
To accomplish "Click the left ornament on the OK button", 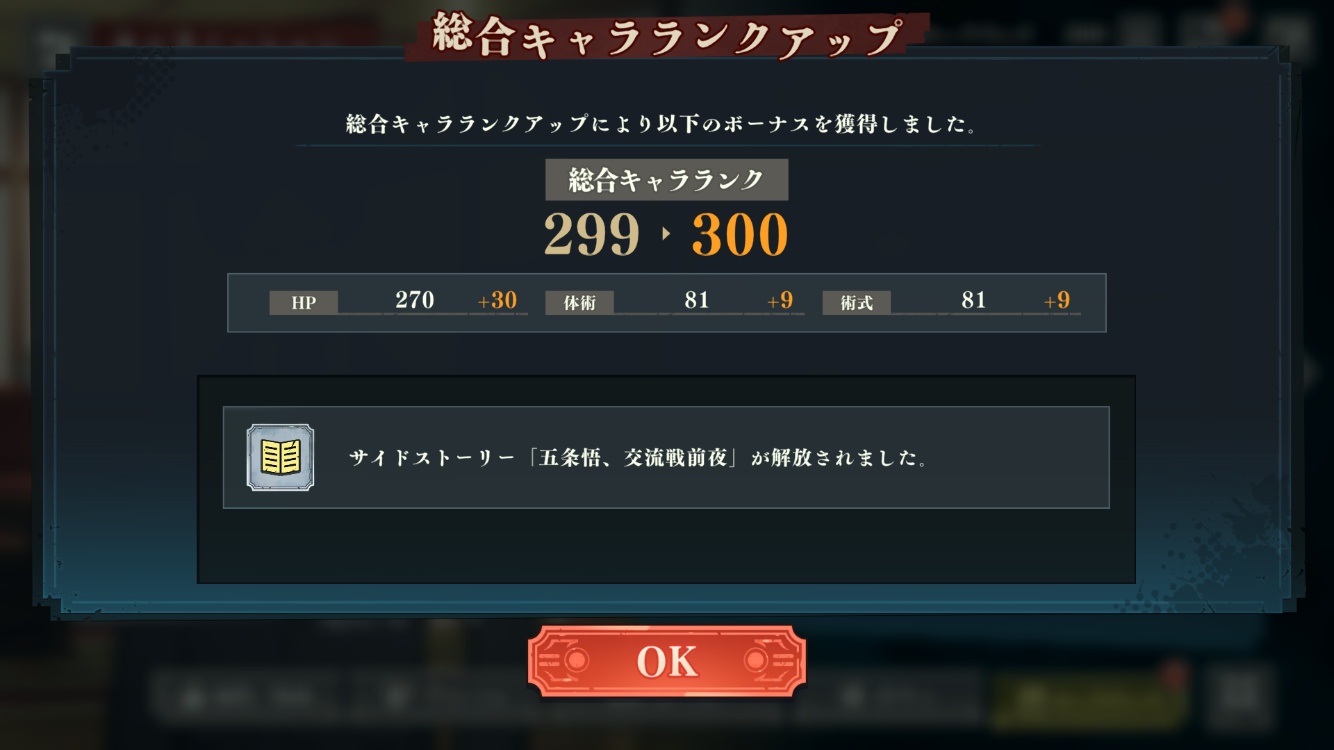I will 578,662.
